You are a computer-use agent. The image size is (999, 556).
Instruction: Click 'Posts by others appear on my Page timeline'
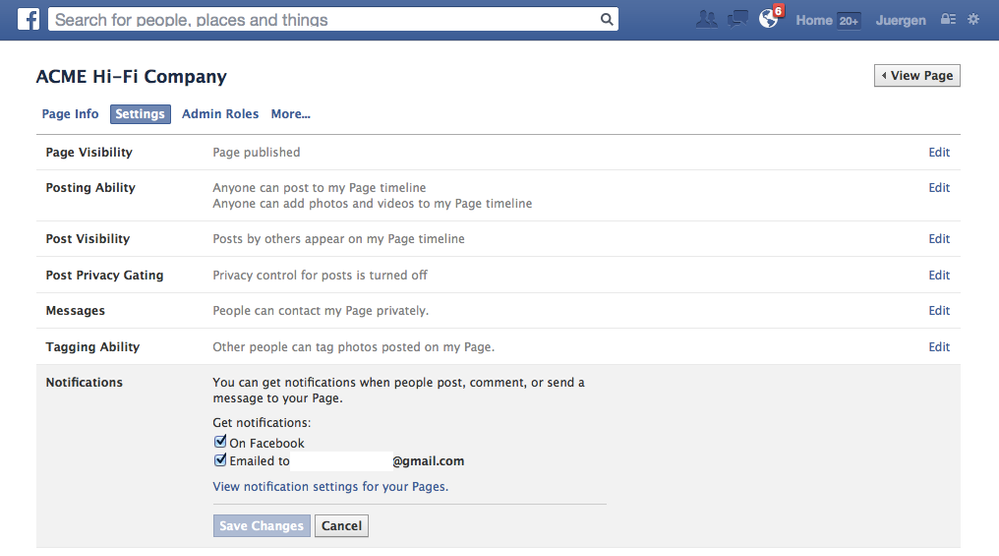338,239
